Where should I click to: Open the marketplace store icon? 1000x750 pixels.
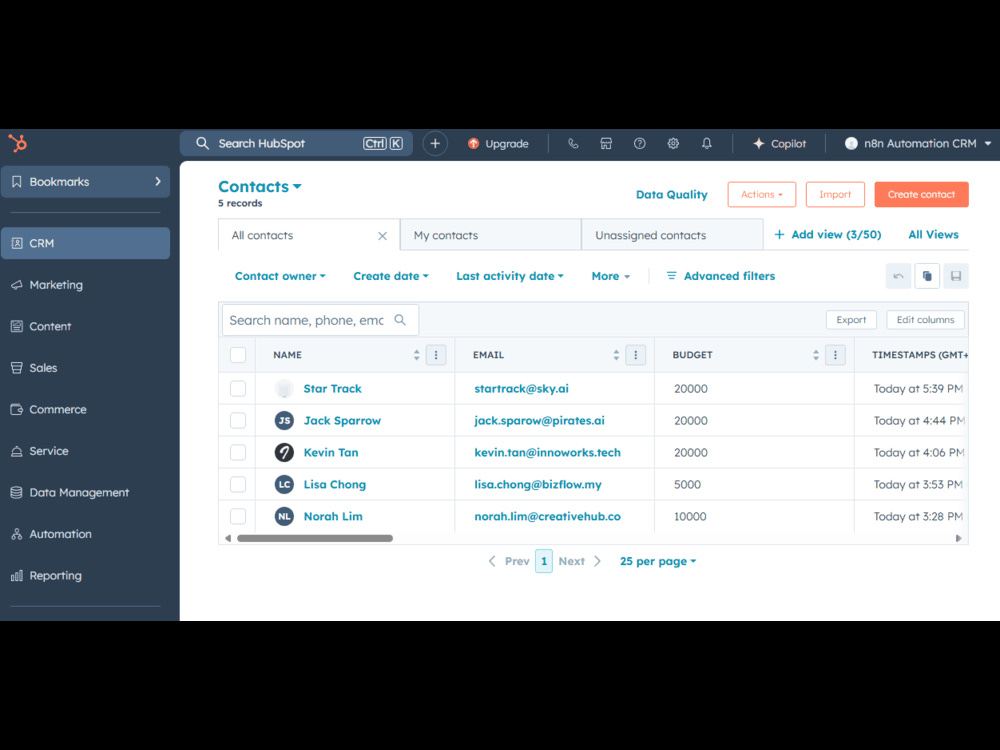click(x=606, y=143)
